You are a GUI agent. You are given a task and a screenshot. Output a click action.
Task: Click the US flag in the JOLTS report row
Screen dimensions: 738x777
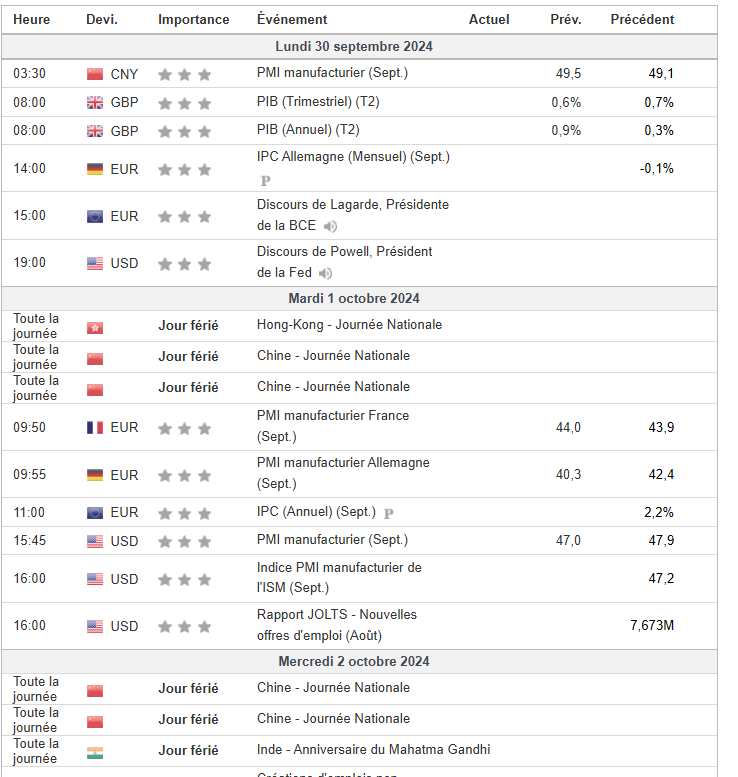[95, 627]
